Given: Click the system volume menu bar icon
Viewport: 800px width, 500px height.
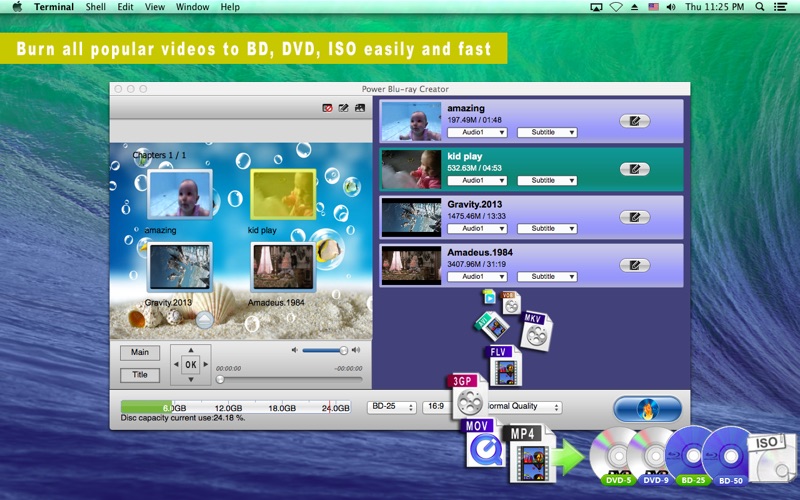Looking at the screenshot, I should (671, 7).
